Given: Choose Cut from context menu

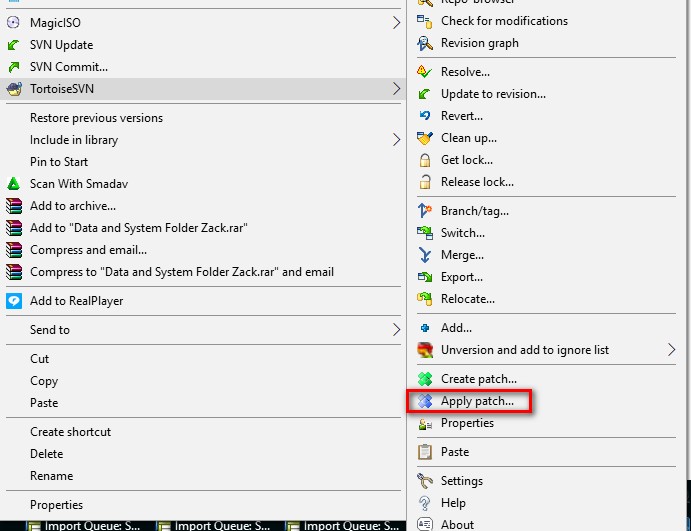Looking at the screenshot, I should (39, 359).
